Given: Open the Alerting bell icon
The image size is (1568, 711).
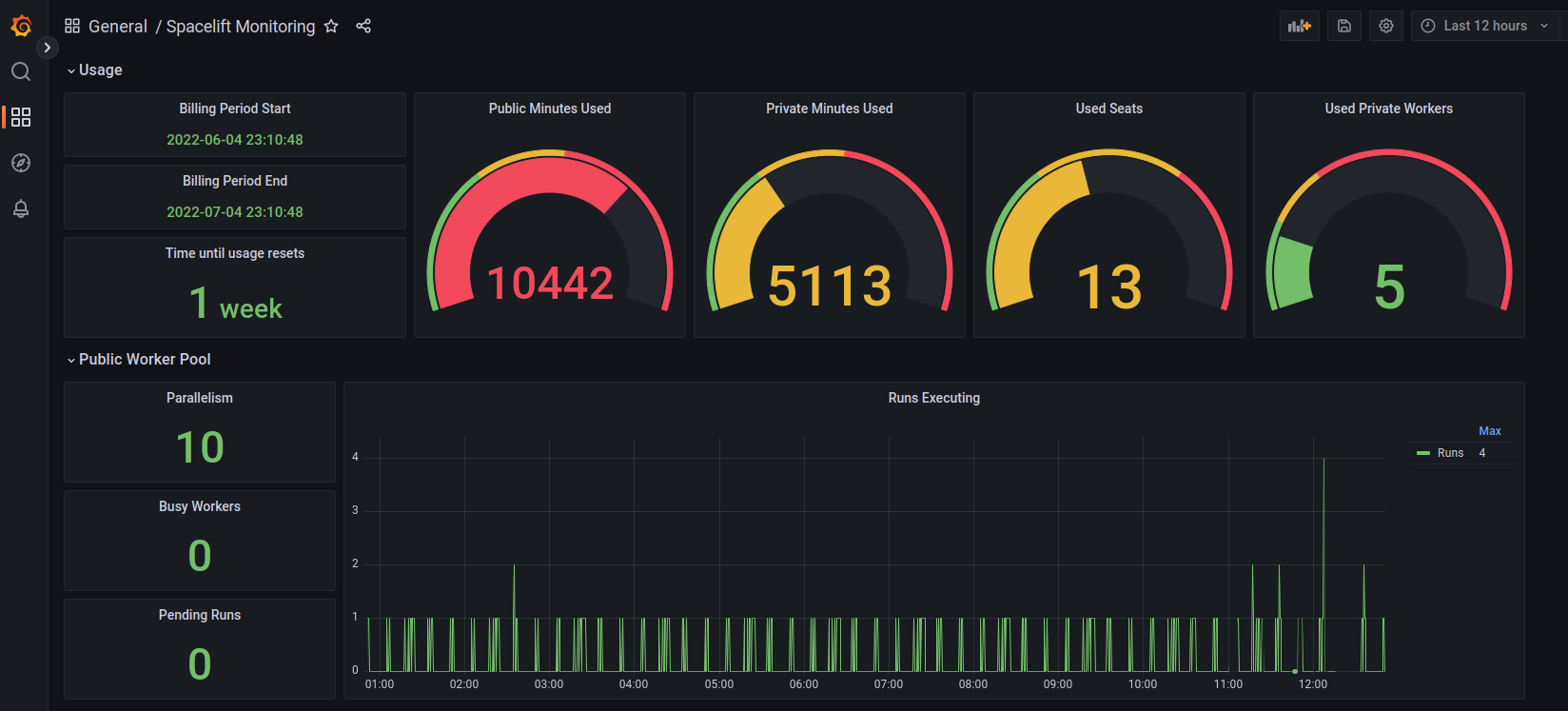Looking at the screenshot, I should click(x=21, y=208).
